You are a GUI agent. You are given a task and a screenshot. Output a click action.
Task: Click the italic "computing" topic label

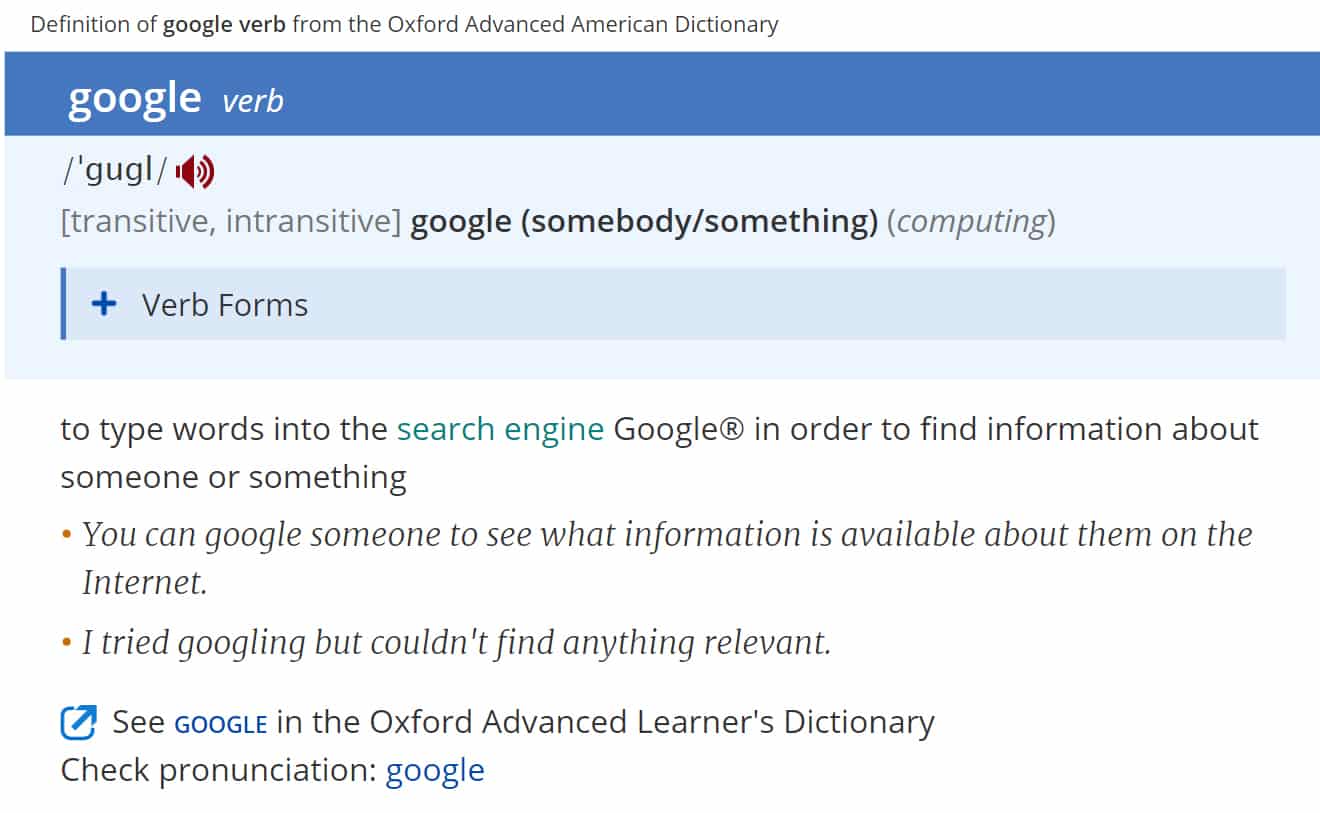click(x=971, y=221)
